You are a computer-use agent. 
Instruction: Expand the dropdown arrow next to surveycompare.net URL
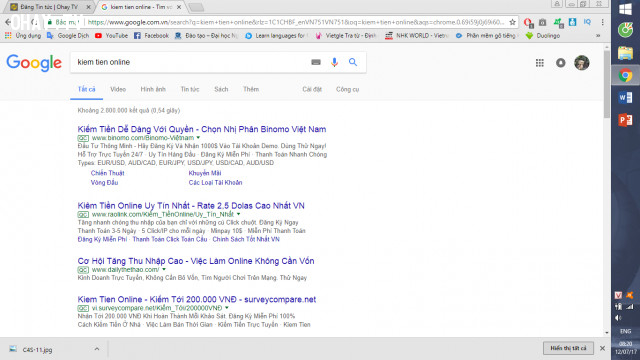(x=227, y=308)
